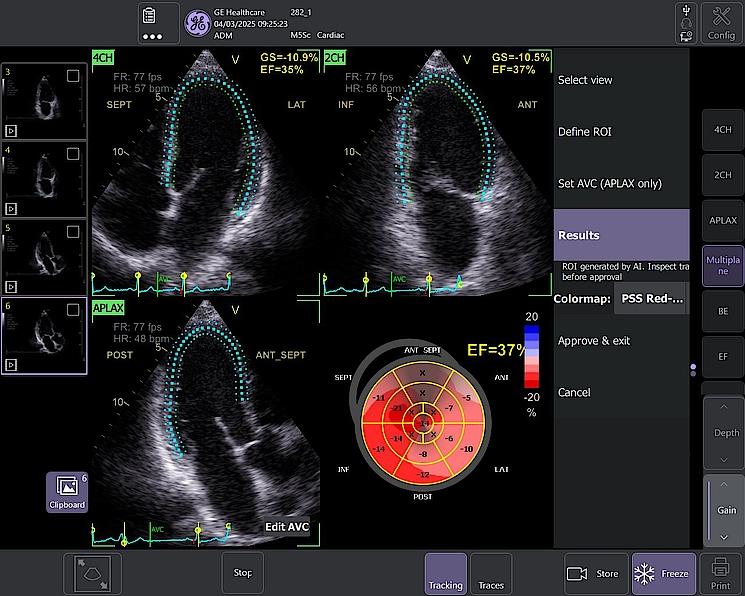Click the page indicator dots

[693, 370]
